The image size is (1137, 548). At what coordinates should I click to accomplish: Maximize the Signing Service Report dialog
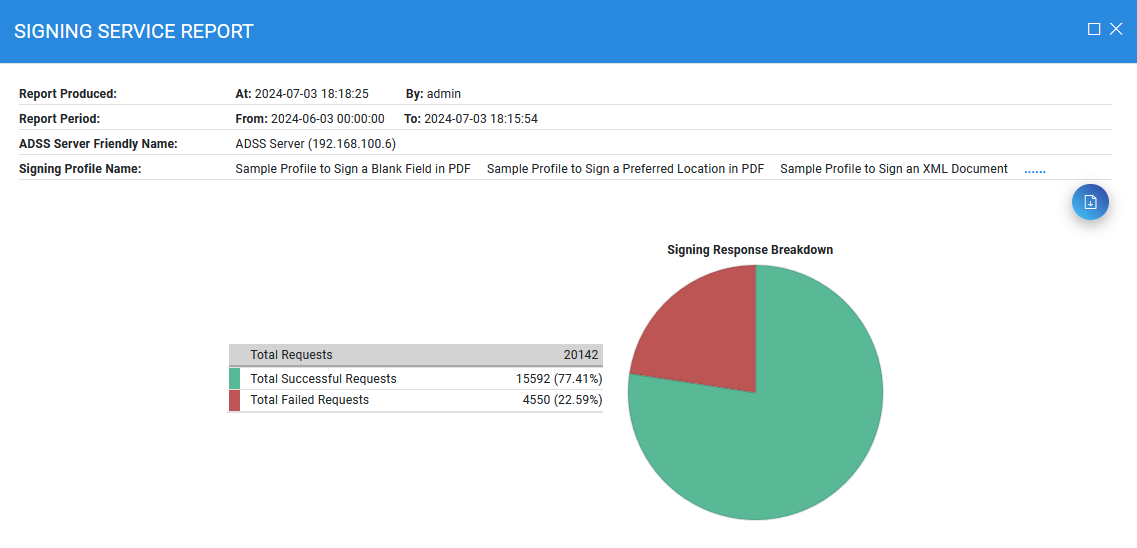1094,30
